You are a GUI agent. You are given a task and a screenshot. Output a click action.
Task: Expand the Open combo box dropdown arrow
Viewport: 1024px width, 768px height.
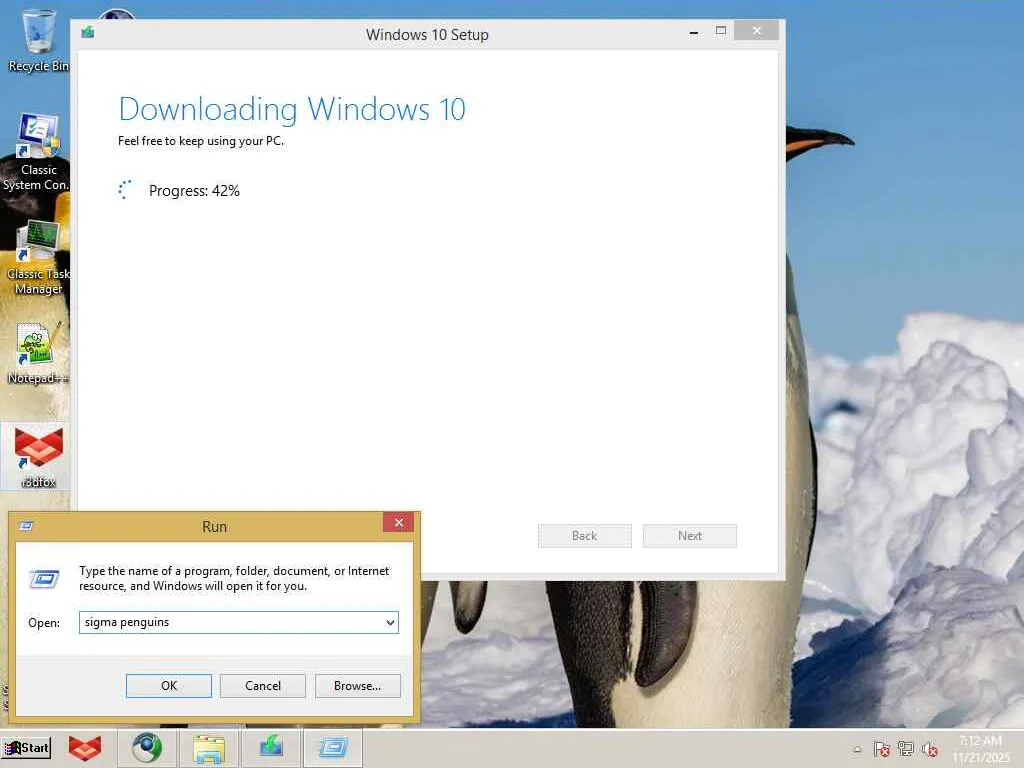tap(390, 622)
